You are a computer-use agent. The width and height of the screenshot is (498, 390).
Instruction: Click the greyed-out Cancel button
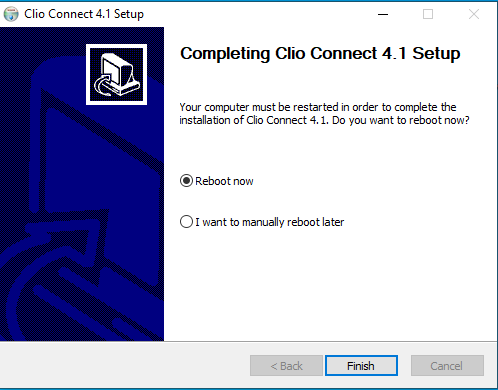tap(447, 366)
